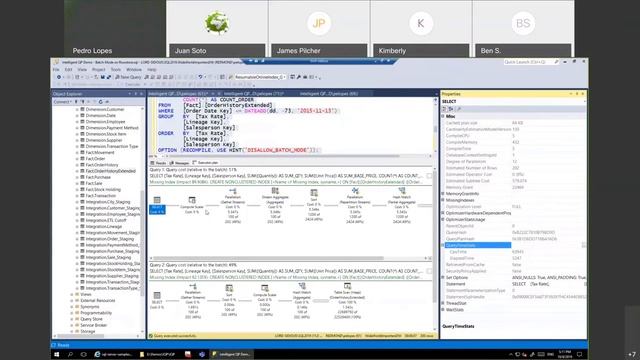Click Query 1 plan horizontal scrollbar
The image size is (640, 360).
point(268,258)
